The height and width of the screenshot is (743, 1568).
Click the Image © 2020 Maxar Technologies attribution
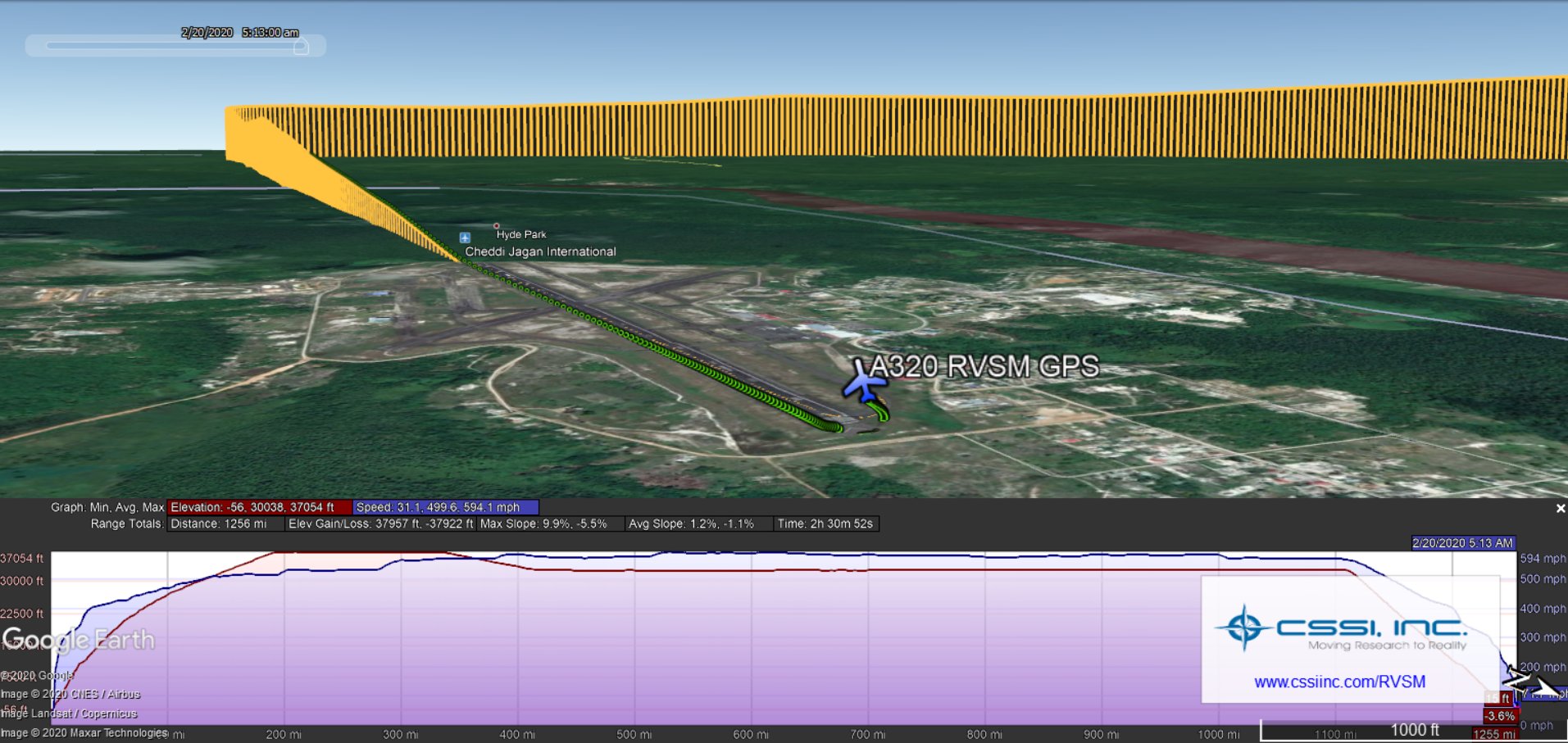pyautogui.click(x=84, y=733)
